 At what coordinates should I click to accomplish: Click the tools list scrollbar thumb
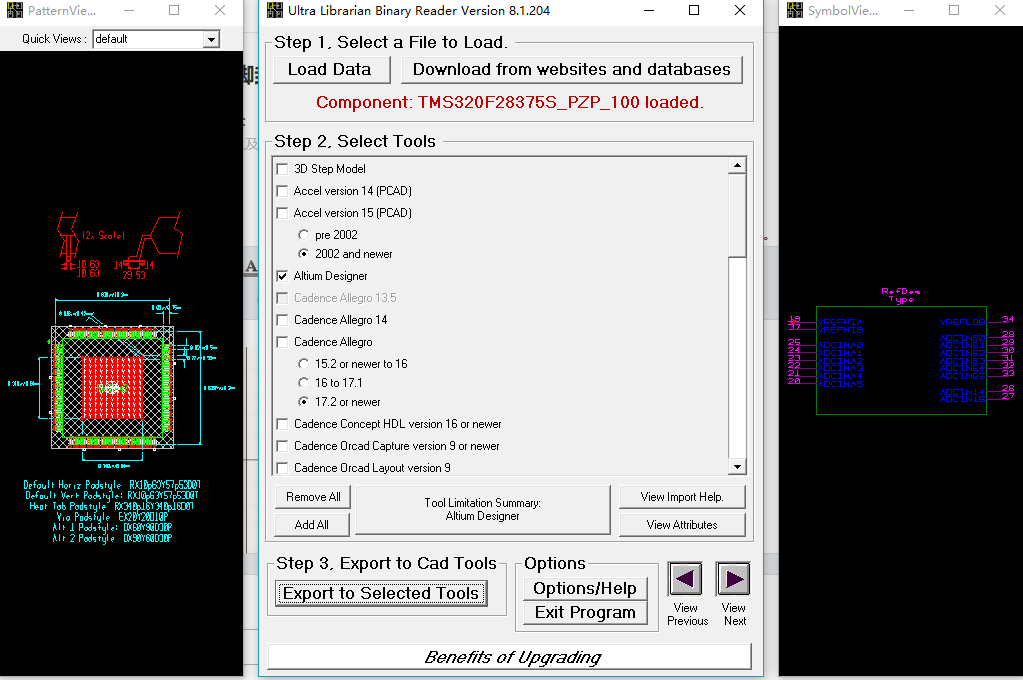[737, 215]
